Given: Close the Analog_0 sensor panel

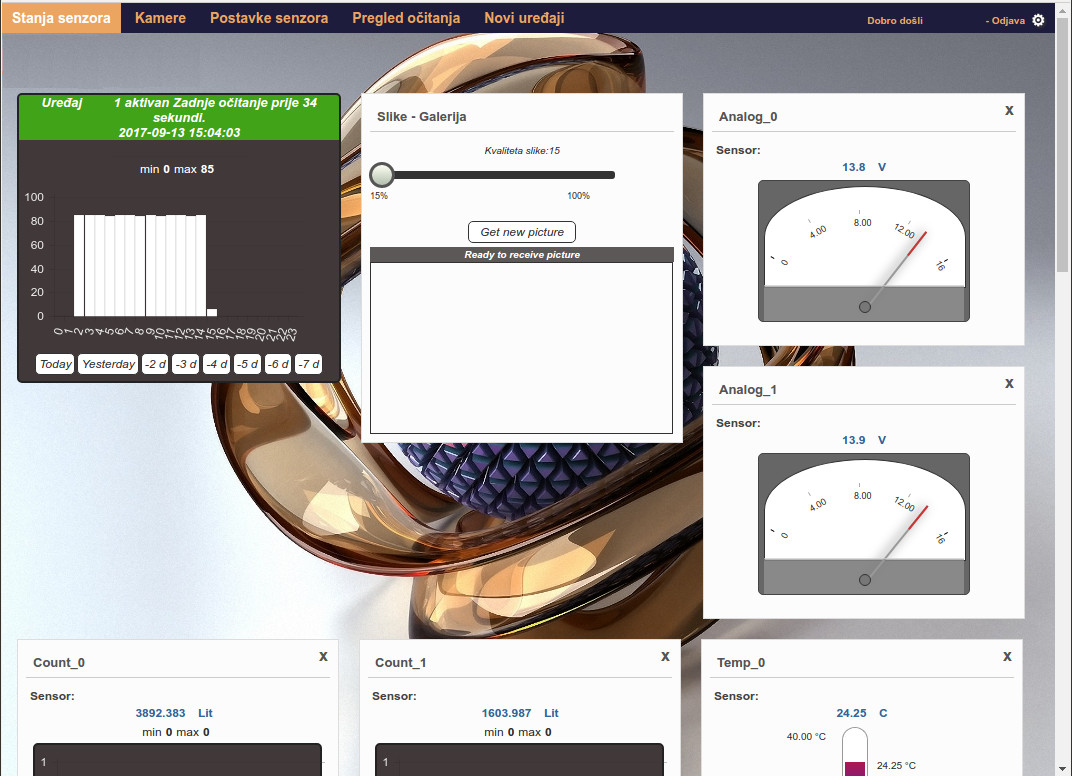Looking at the screenshot, I should pyautogui.click(x=1009, y=110).
